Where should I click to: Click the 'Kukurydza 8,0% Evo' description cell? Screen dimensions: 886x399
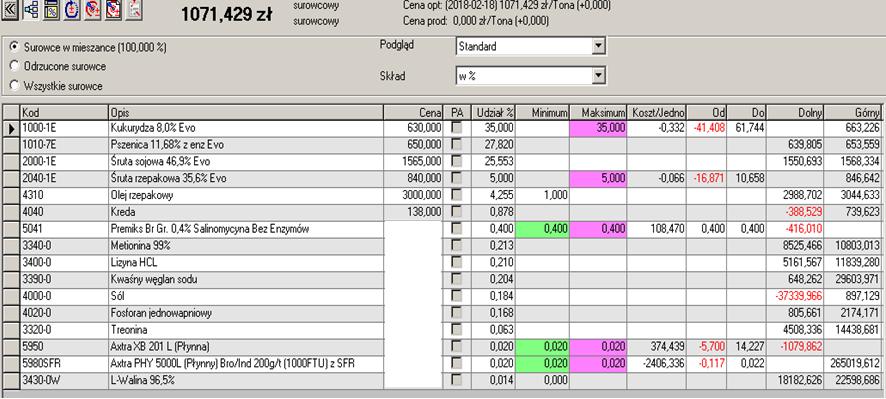[x=246, y=128]
